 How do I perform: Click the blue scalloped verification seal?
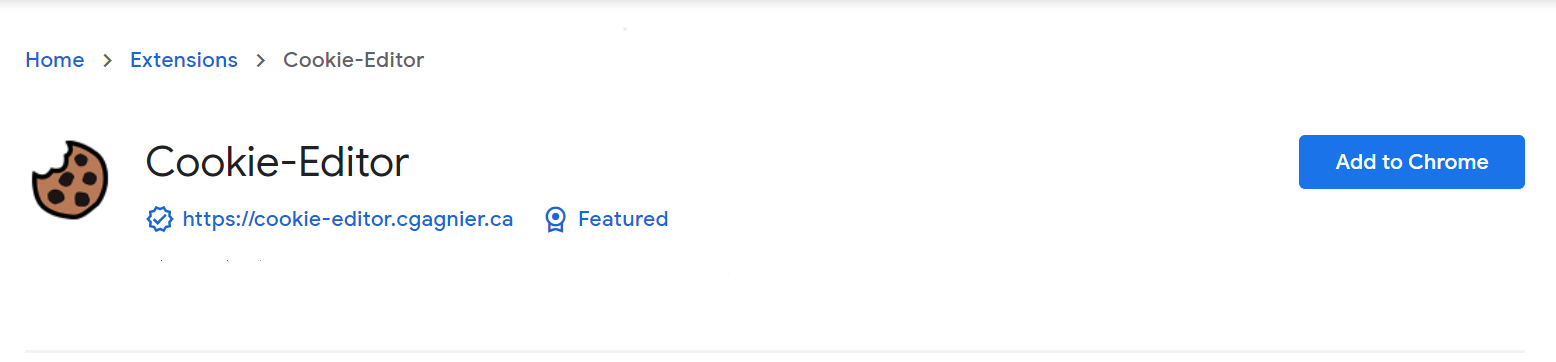coord(159,219)
